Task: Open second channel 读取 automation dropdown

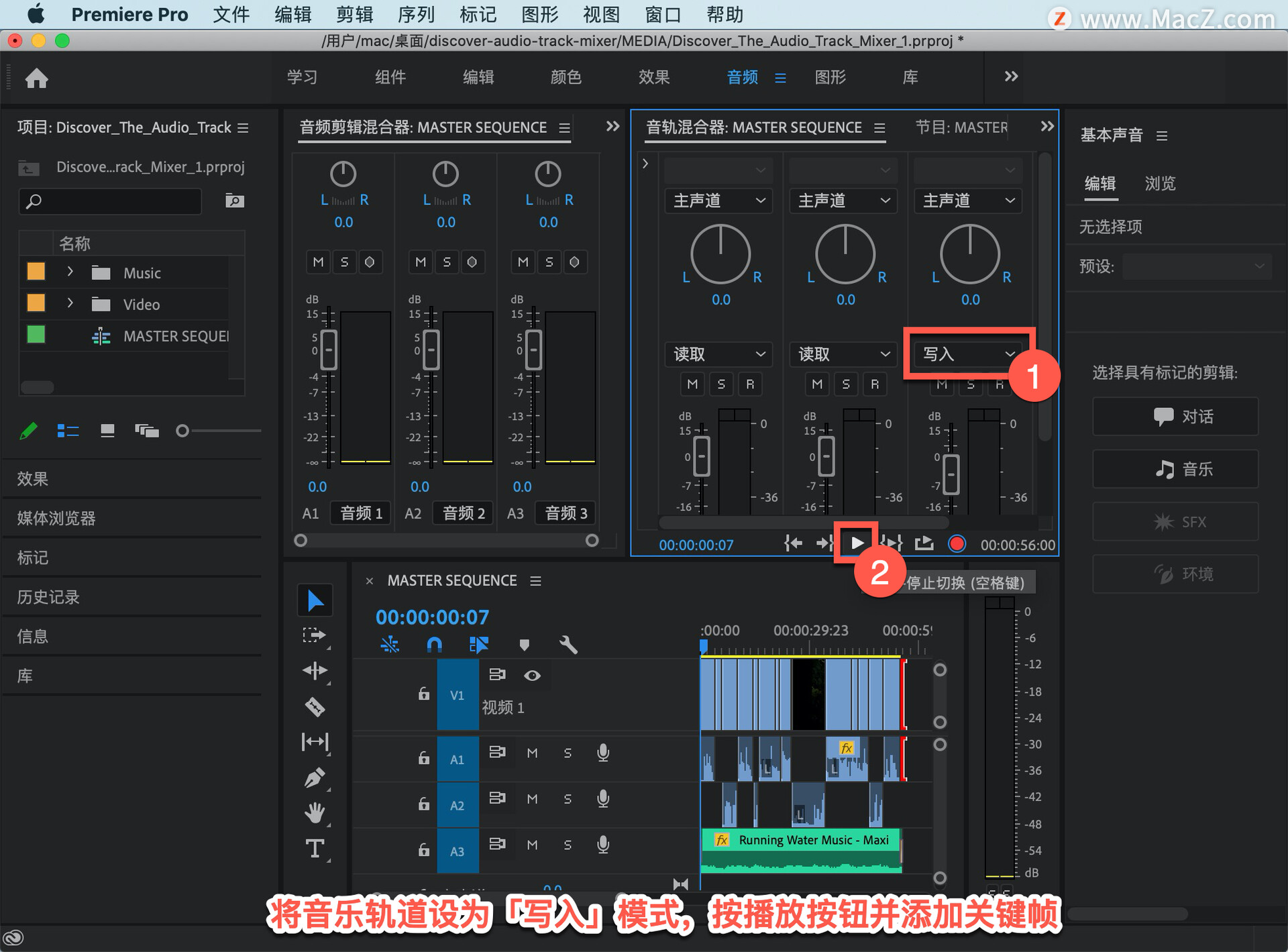Action: click(843, 354)
